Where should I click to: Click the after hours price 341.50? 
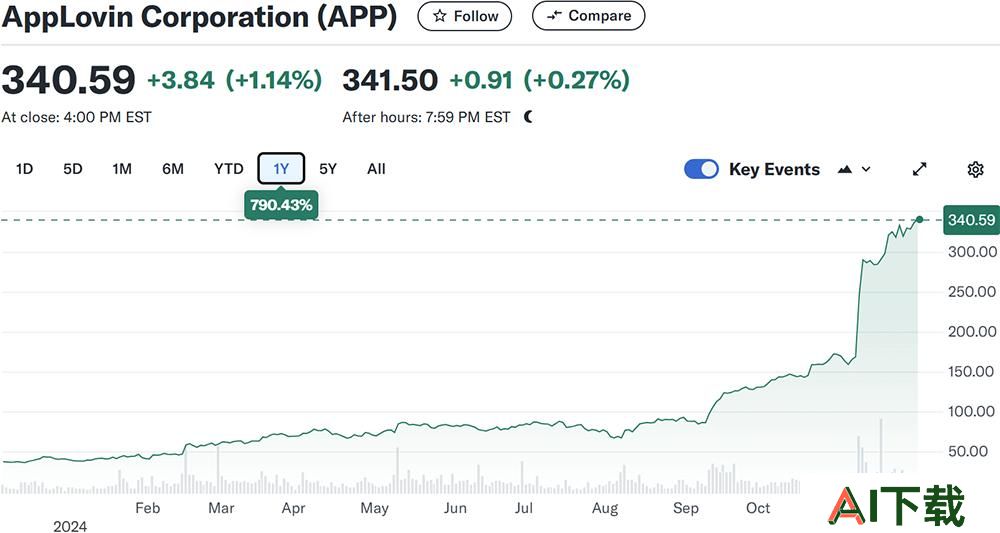point(390,80)
